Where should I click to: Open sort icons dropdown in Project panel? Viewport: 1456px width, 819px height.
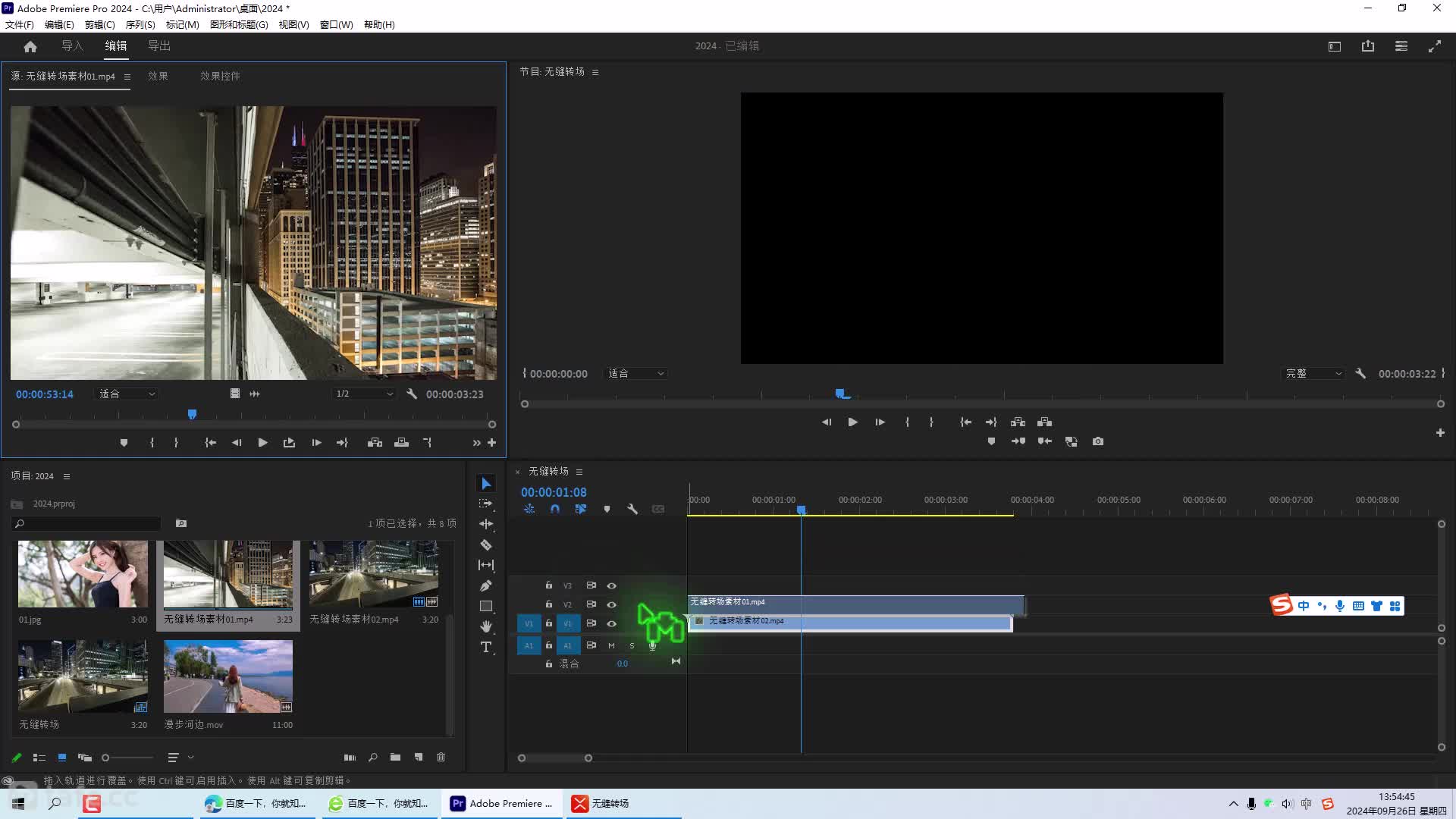coord(180,757)
